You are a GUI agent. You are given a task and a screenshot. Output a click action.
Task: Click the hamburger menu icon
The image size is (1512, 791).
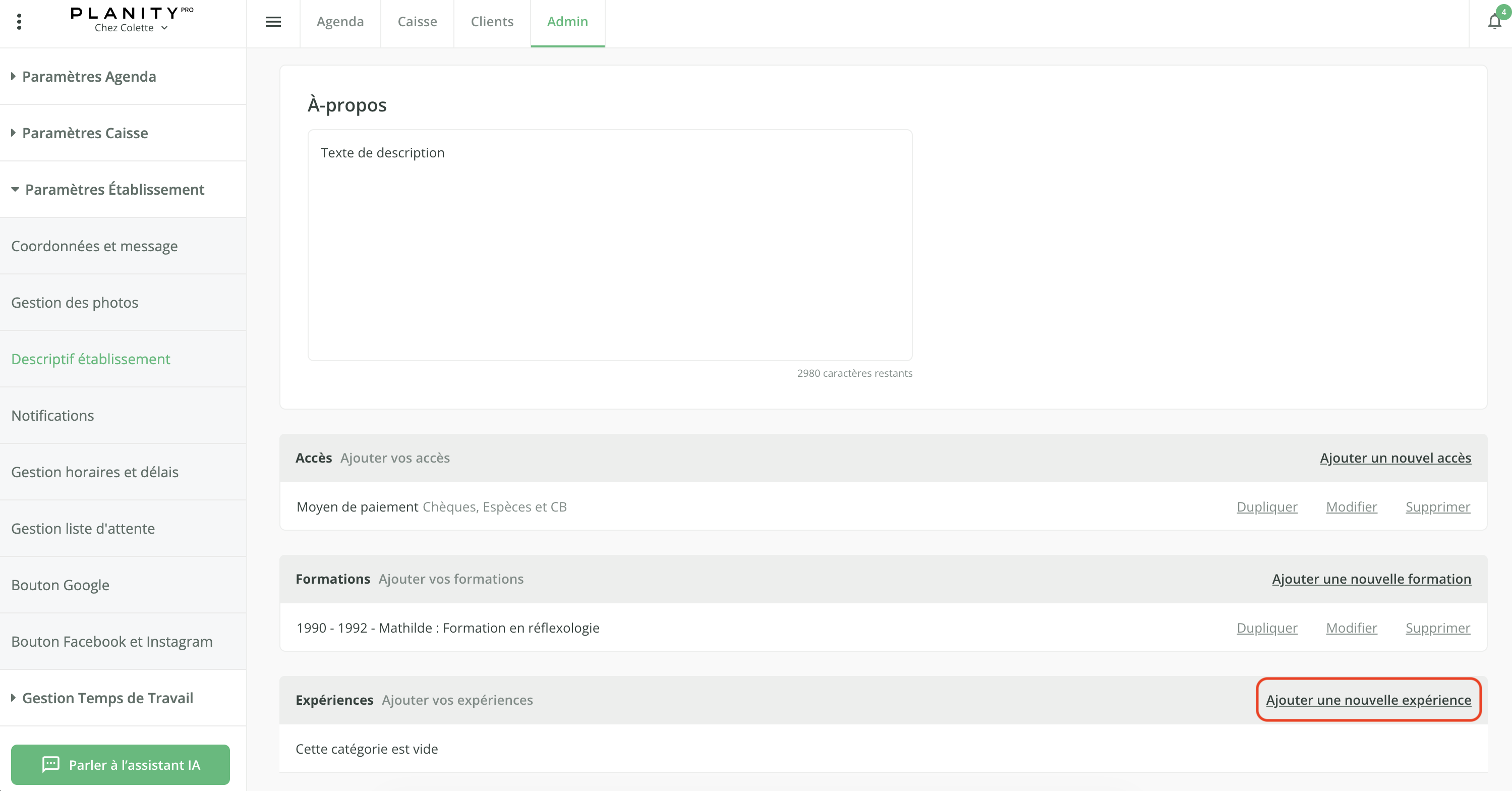coord(273,22)
